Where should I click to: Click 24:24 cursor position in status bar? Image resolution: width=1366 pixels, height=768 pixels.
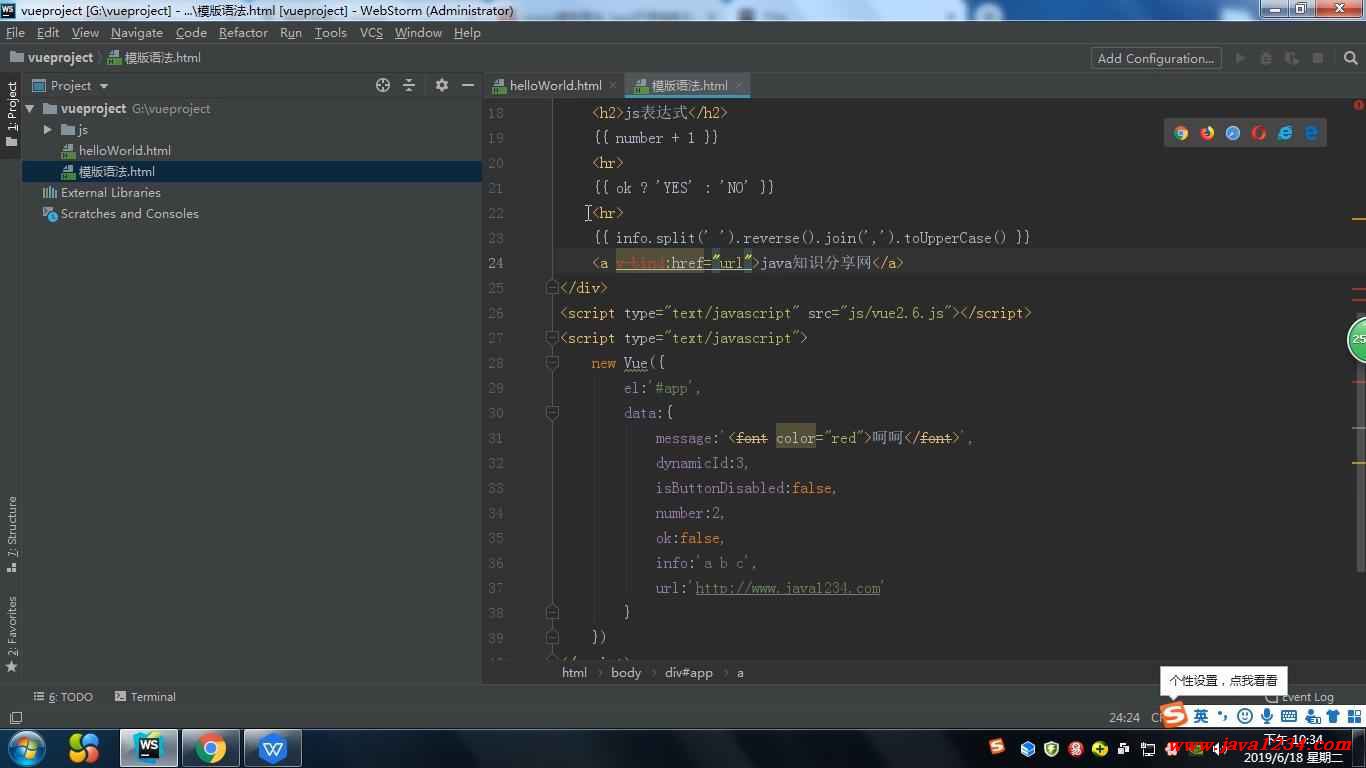coord(1124,718)
